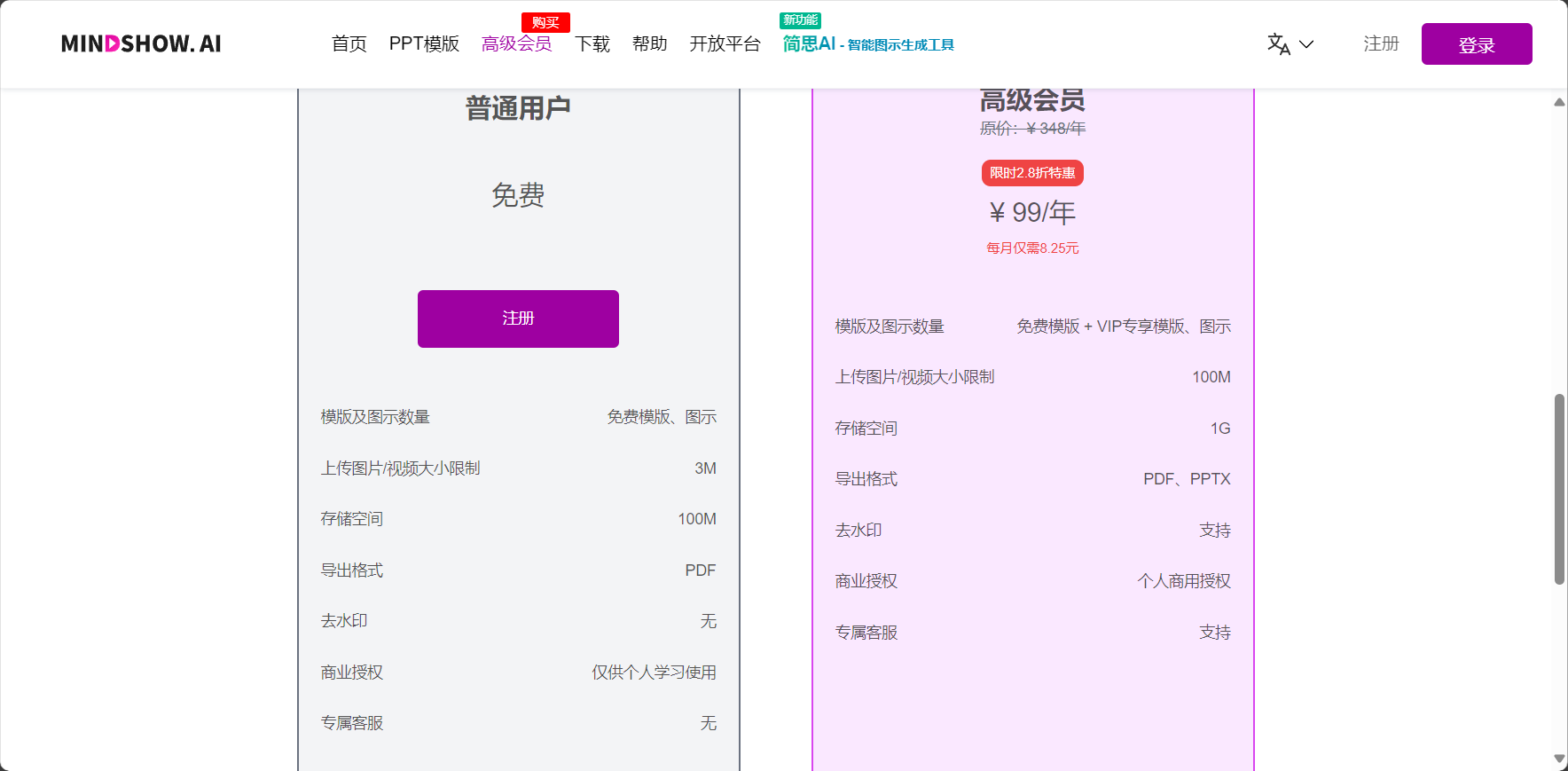
Task: Go to 开放平台
Action: [x=725, y=43]
